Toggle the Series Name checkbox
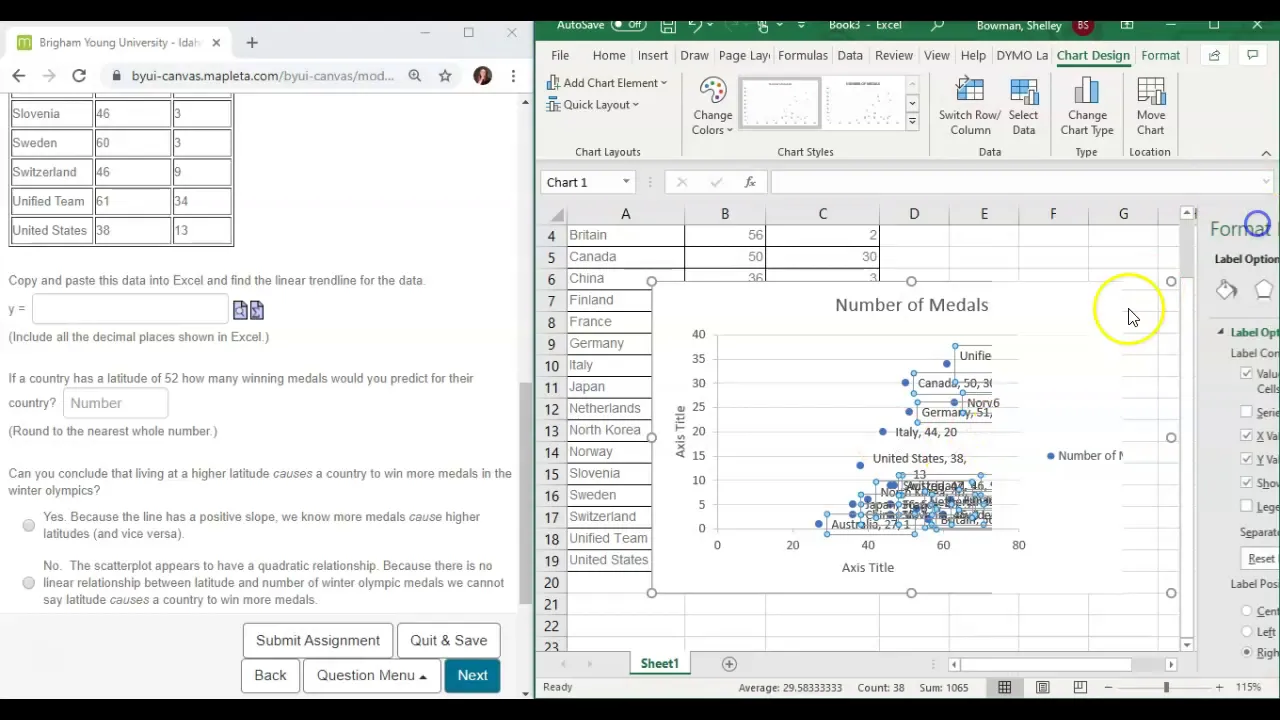Screen dimensions: 1280x720 1246,412
